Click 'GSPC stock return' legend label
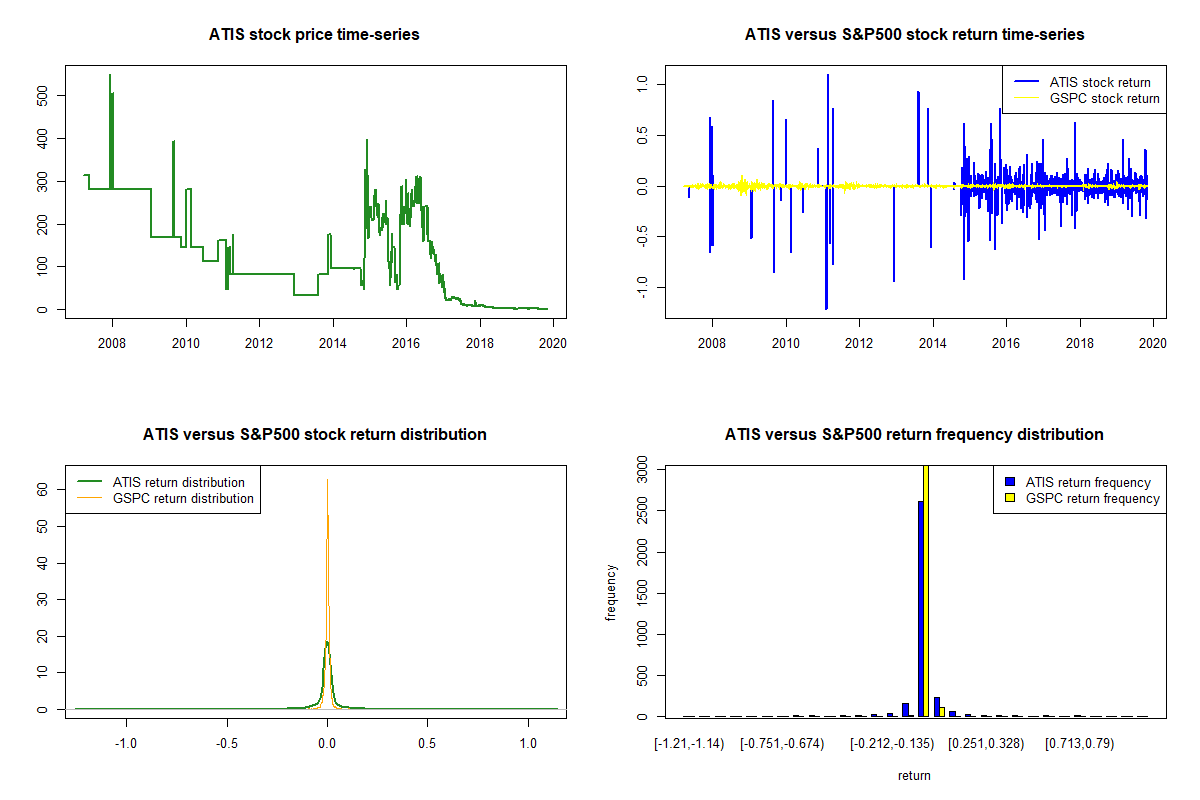Screen dimensions: 1200x800 [x=1104, y=98]
